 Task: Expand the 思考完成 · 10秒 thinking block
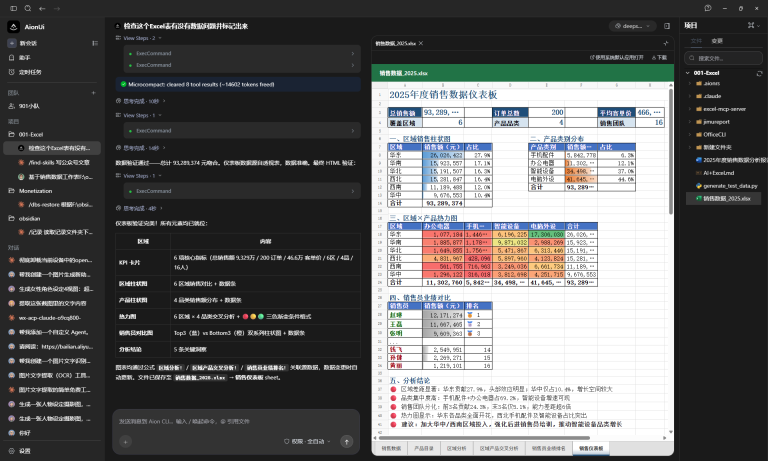click(141, 101)
